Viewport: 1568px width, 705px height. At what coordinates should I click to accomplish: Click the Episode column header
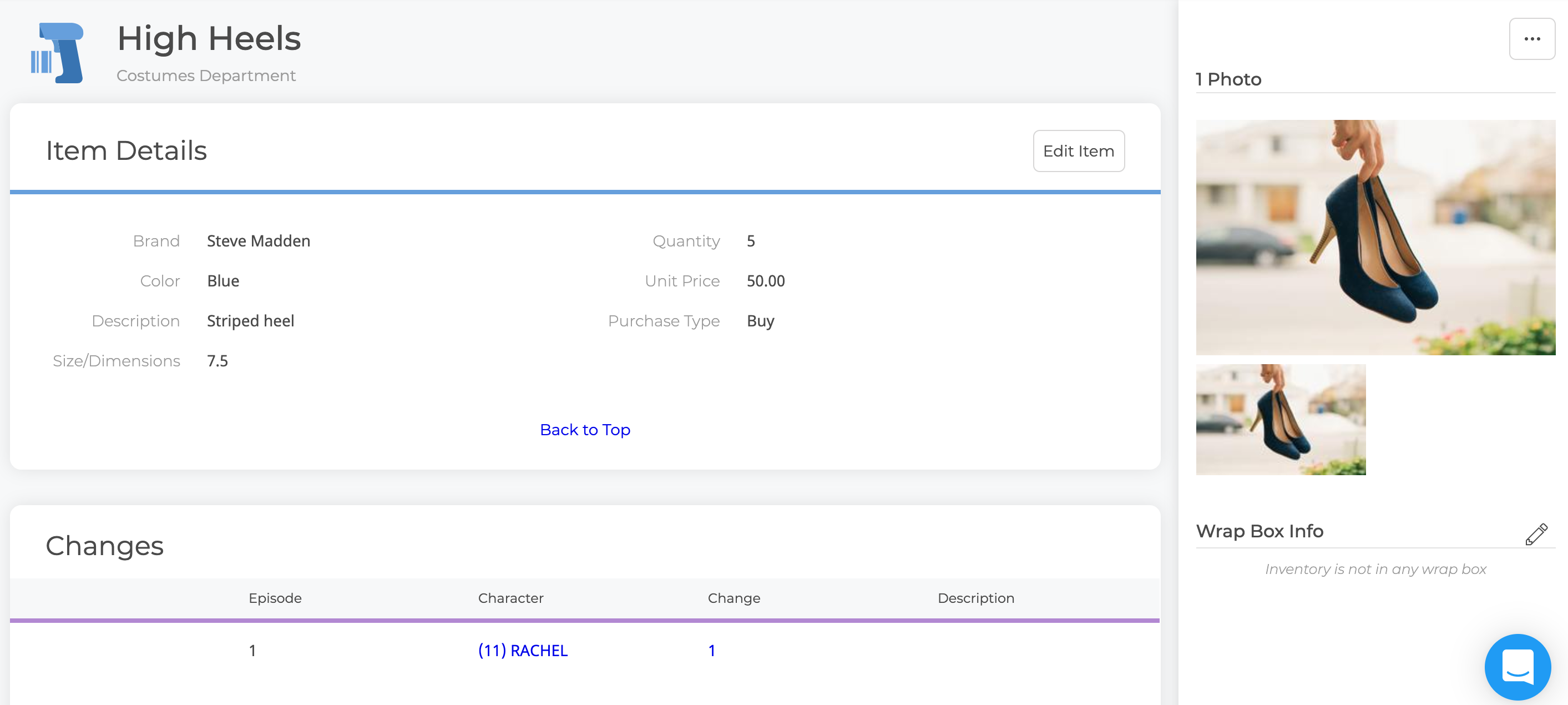[275, 598]
